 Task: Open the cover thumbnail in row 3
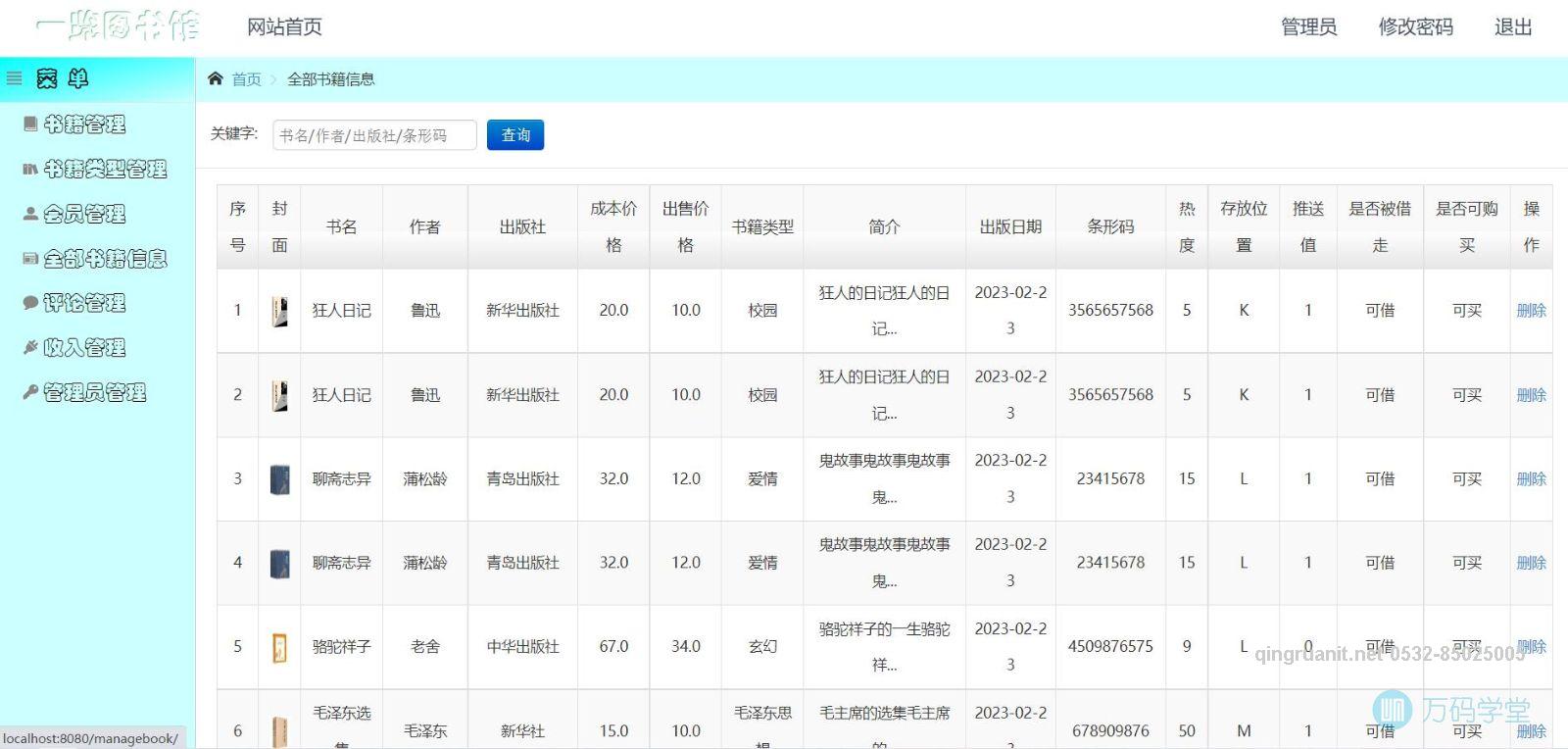pyautogui.click(x=279, y=479)
